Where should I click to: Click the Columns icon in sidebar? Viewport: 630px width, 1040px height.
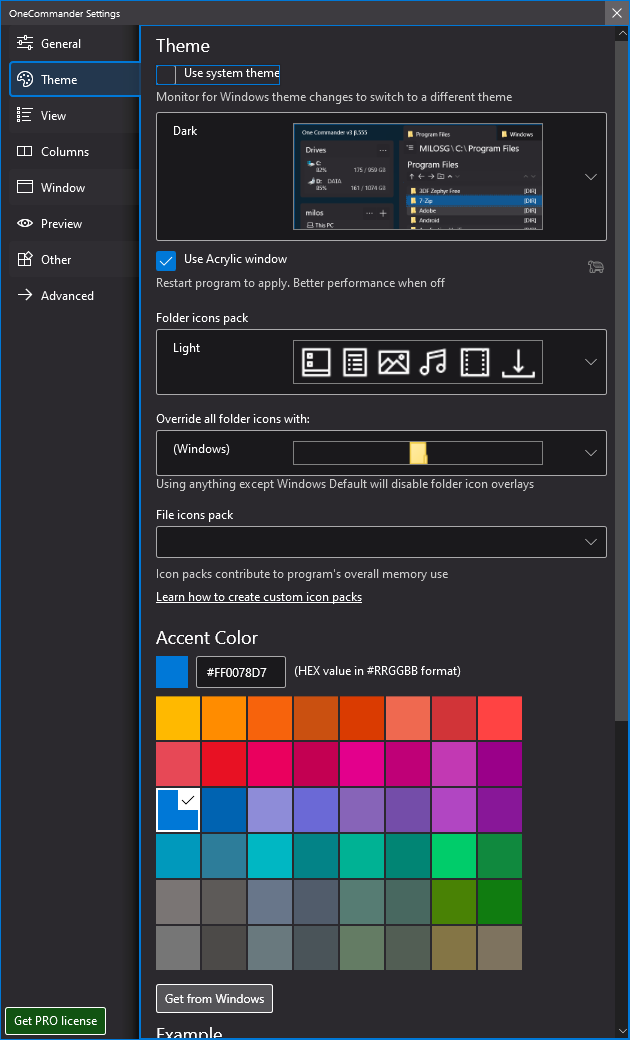click(25, 151)
